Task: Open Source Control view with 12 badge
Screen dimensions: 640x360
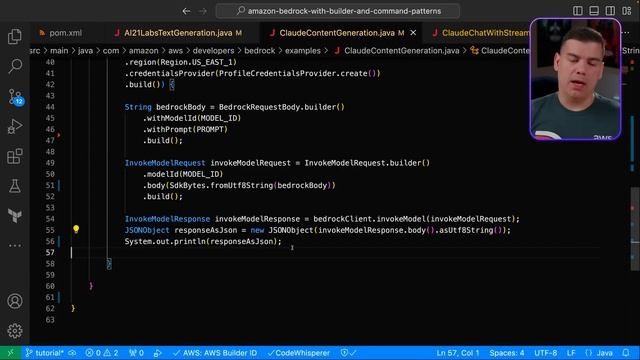Action: [x=16, y=97]
